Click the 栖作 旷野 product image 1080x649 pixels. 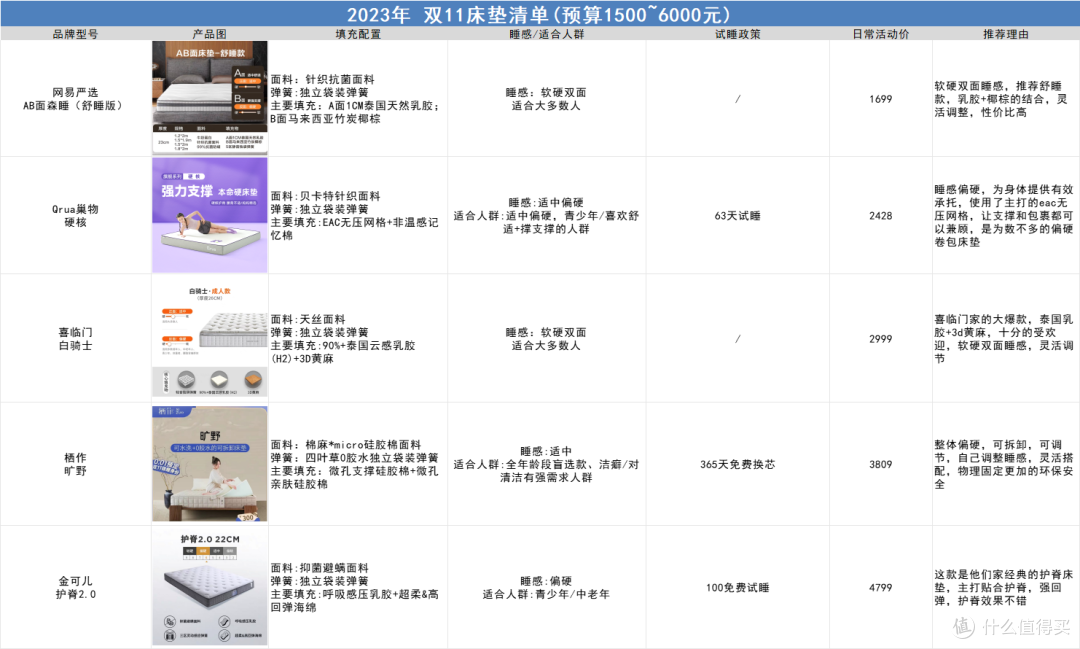tap(210, 464)
